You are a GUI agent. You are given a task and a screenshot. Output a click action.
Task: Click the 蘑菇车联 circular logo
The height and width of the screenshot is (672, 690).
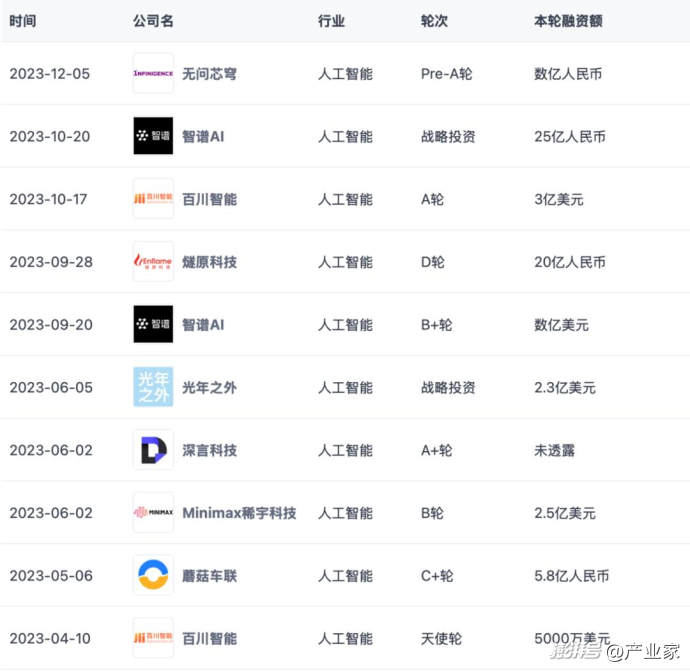pos(153,575)
